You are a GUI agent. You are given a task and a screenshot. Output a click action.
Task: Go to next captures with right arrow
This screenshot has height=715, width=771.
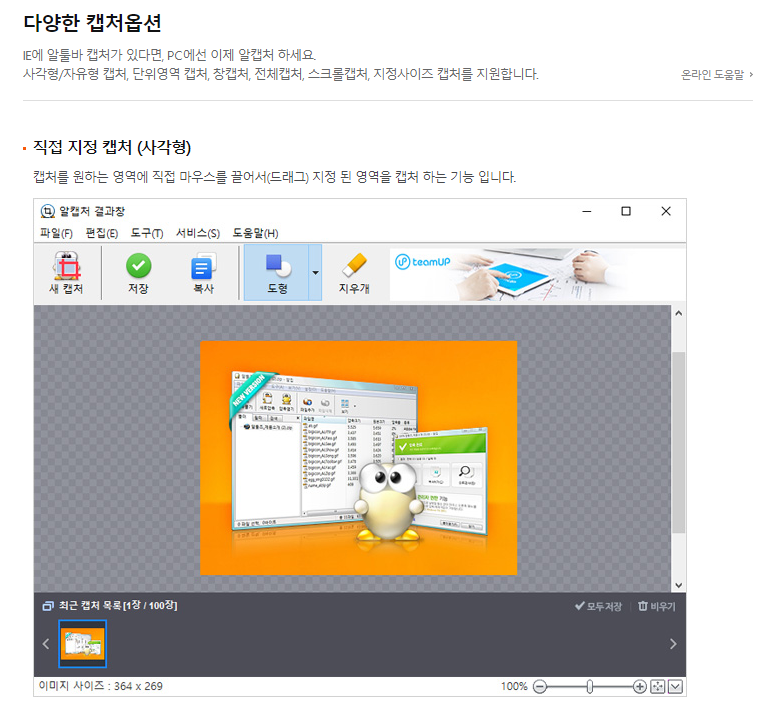(x=673, y=644)
